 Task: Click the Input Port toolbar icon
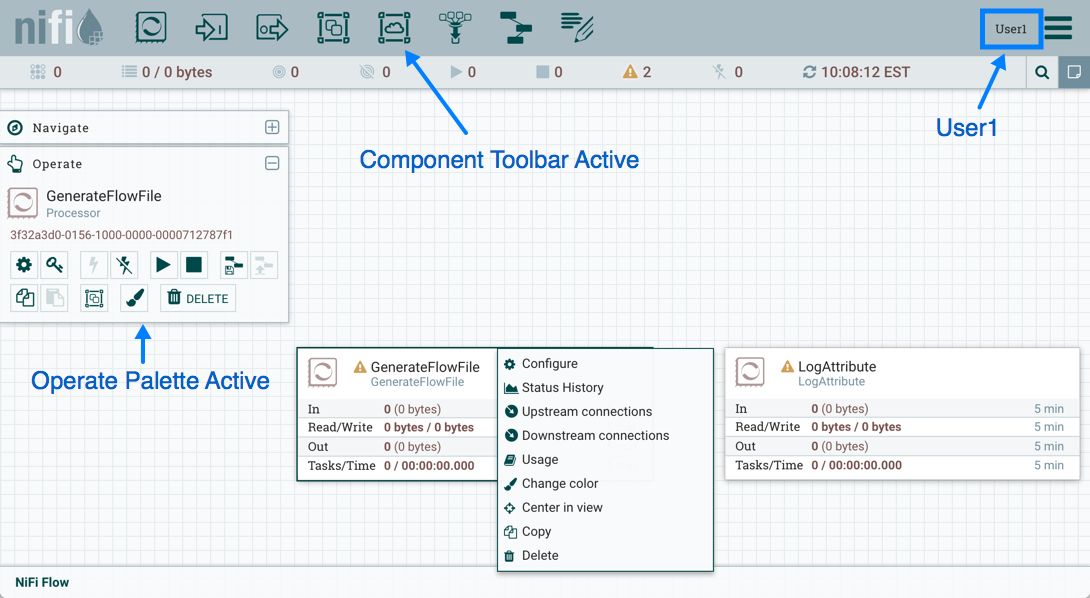212,28
